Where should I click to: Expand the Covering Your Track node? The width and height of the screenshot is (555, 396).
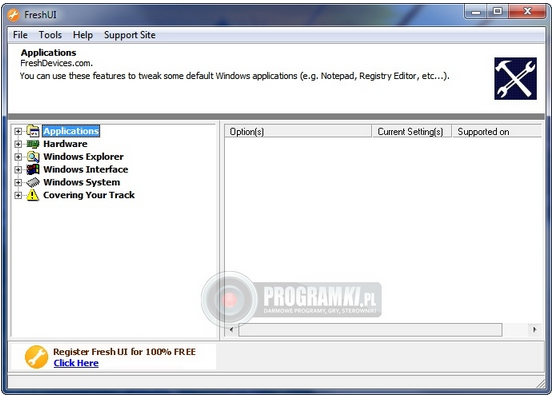18,195
